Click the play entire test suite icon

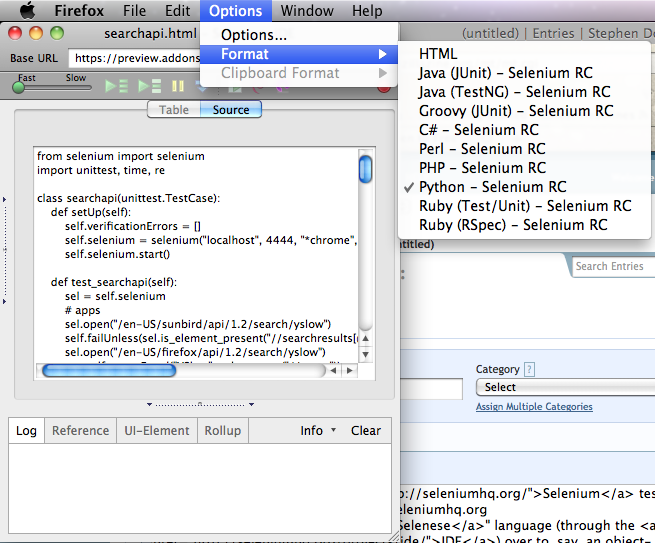click(117, 86)
